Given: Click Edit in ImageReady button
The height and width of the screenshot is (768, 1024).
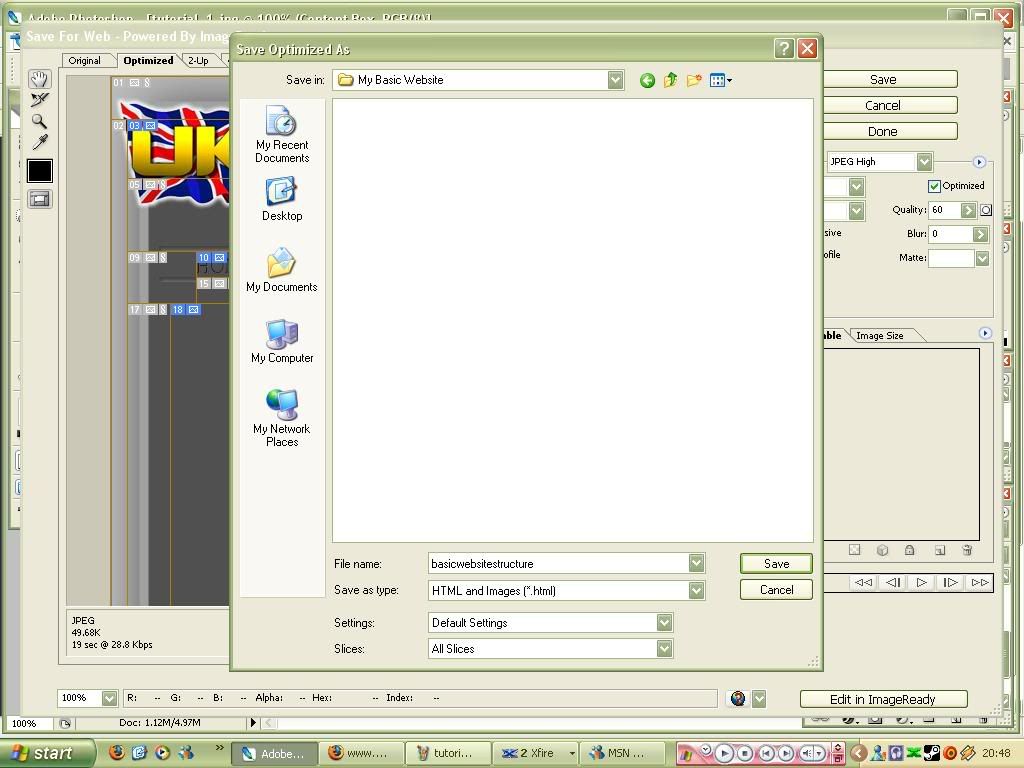Looking at the screenshot, I should coord(883,699).
